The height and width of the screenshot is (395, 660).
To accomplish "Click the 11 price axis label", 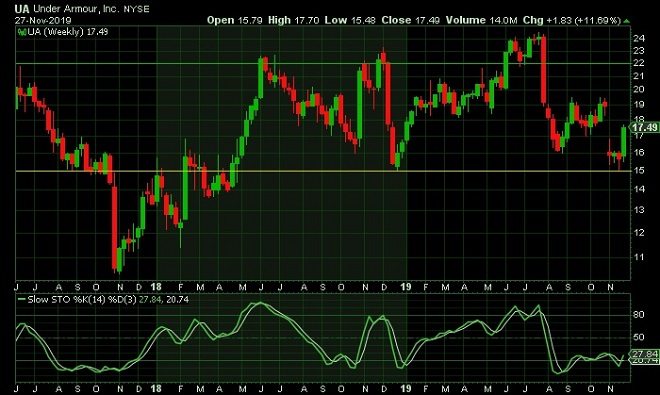I will (639, 256).
